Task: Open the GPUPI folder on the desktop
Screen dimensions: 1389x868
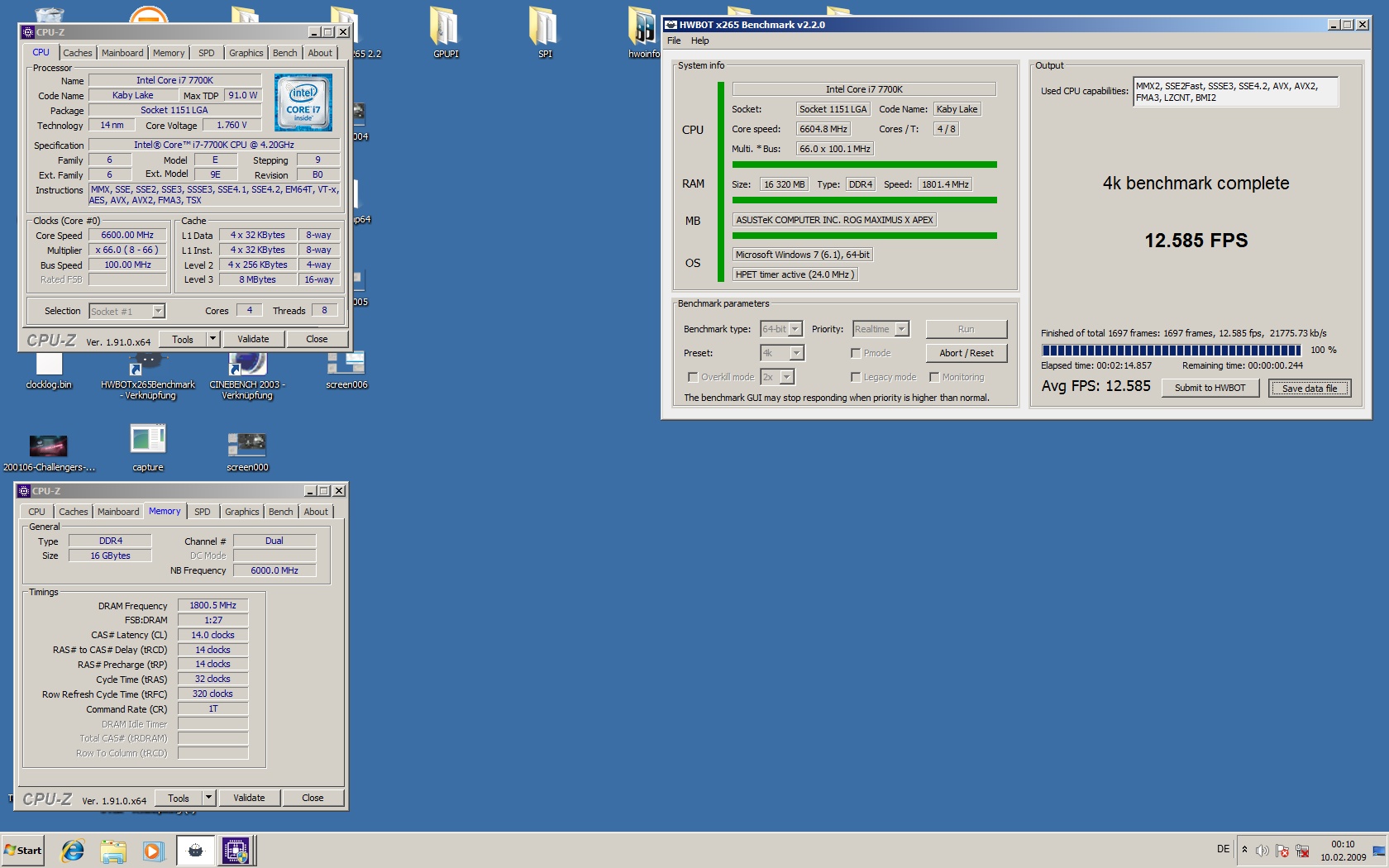Action: (445, 31)
